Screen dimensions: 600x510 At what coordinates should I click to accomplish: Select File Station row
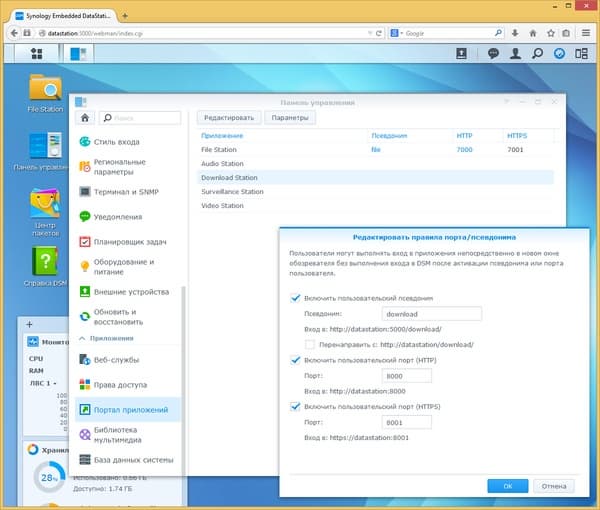coord(375,150)
